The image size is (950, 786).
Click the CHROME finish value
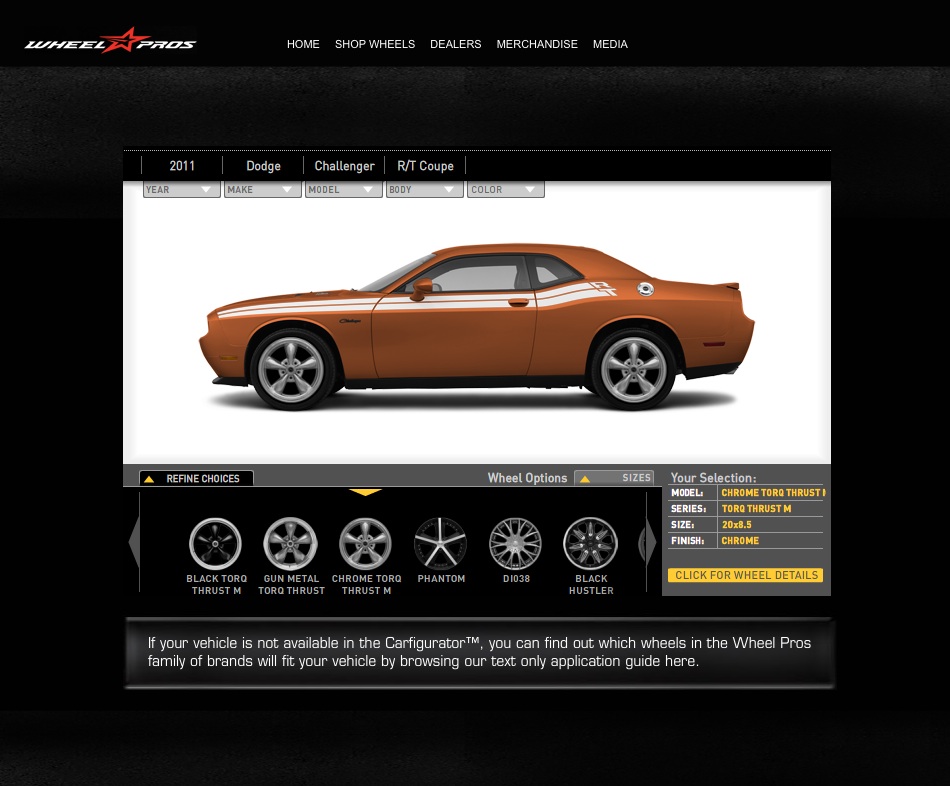pyautogui.click(x=740, y=541)
